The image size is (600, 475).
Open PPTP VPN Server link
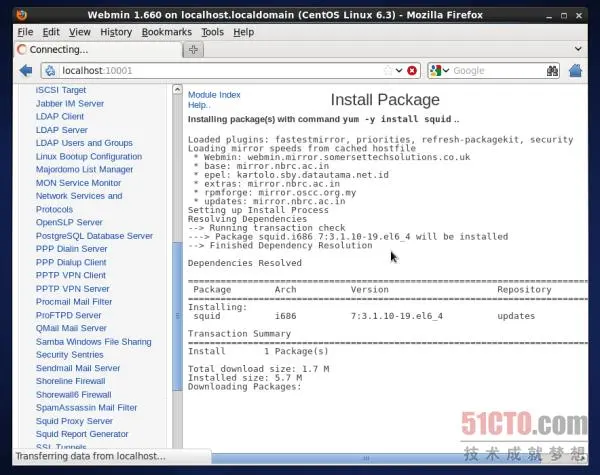72,289
